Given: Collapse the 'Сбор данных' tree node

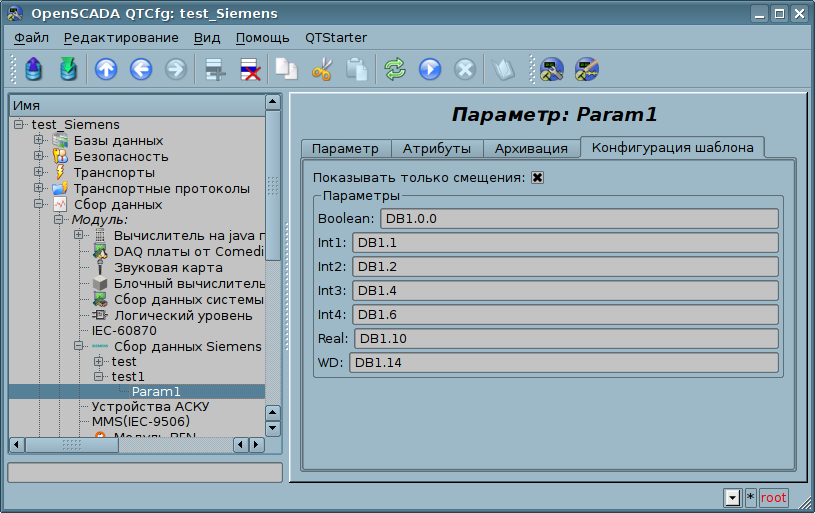Looking at the screenshot, I should pos(39,204).
